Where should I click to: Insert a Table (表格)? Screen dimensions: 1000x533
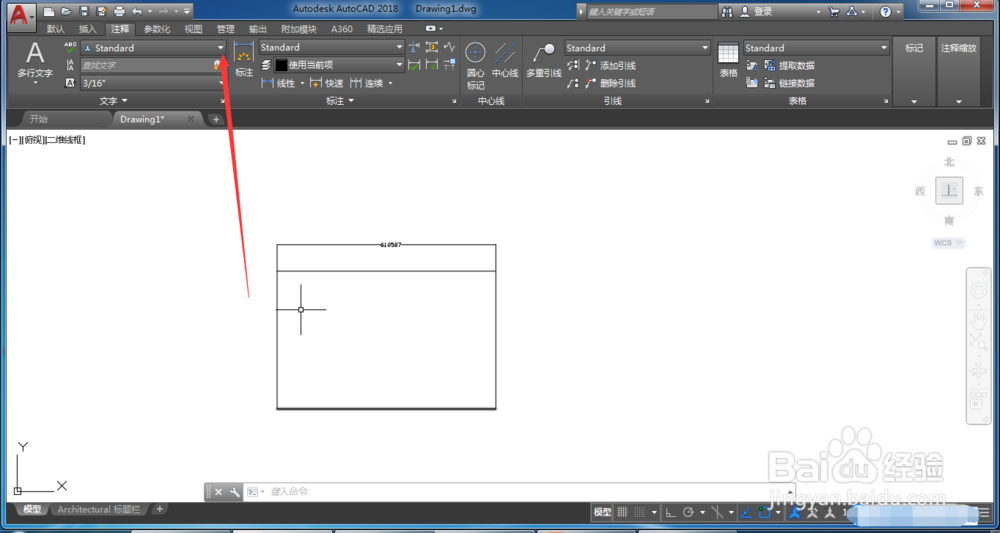click(x=728, y=60)
